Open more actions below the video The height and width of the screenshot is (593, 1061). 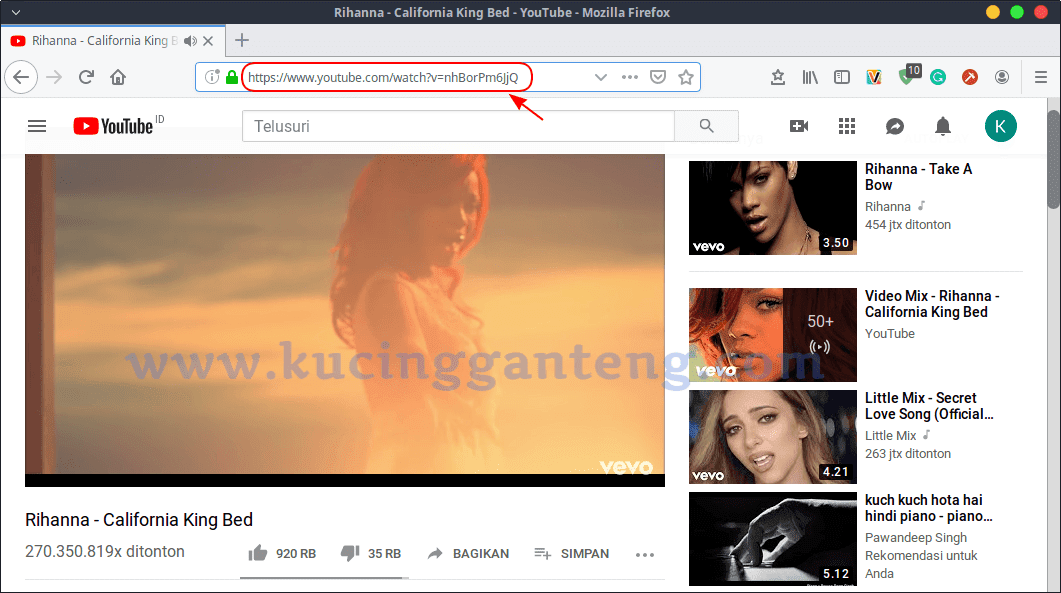click(x=645, y=554)
